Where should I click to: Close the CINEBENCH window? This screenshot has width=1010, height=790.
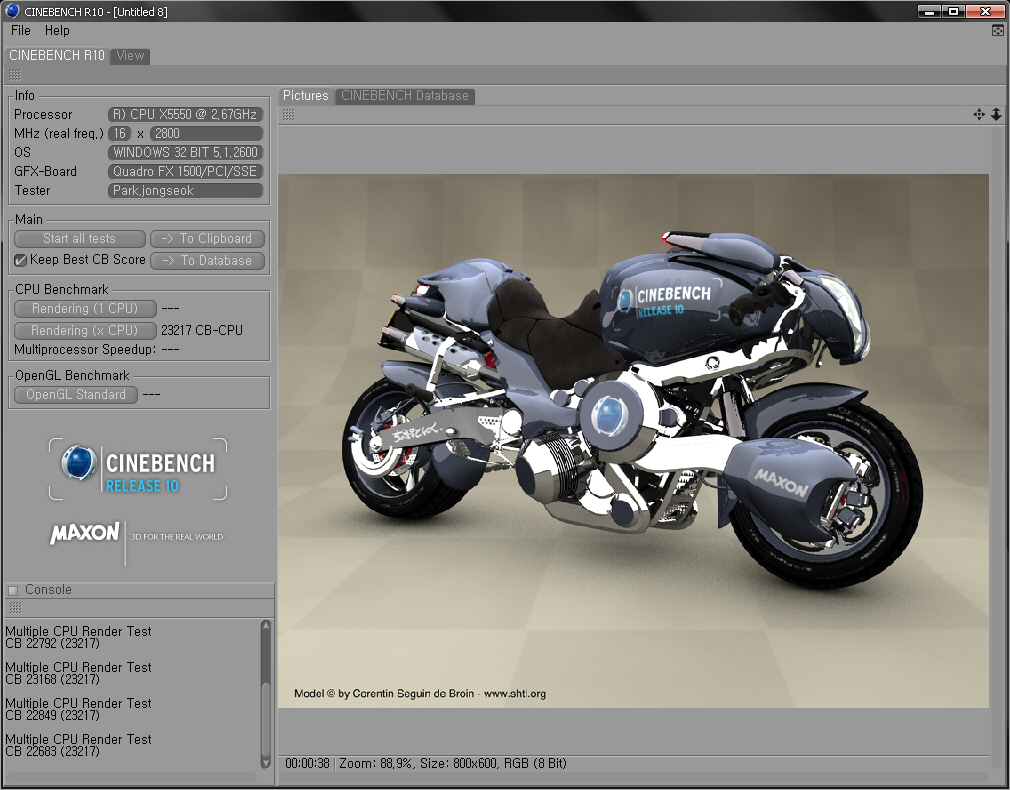[x=986, y=11]
